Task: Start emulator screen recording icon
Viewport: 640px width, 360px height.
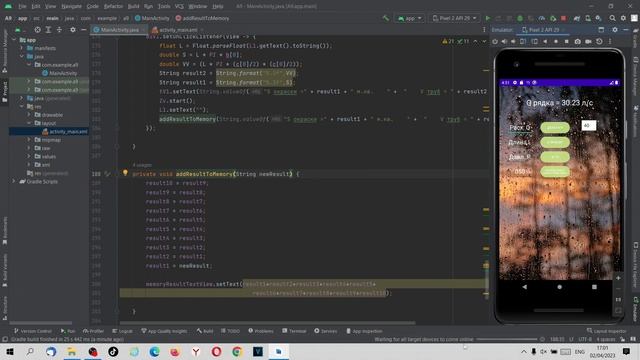Action: point(588,41)
